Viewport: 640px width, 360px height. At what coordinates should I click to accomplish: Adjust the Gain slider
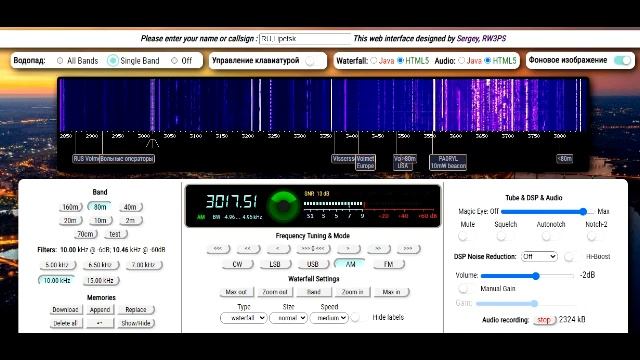click(x=526, y=304)
